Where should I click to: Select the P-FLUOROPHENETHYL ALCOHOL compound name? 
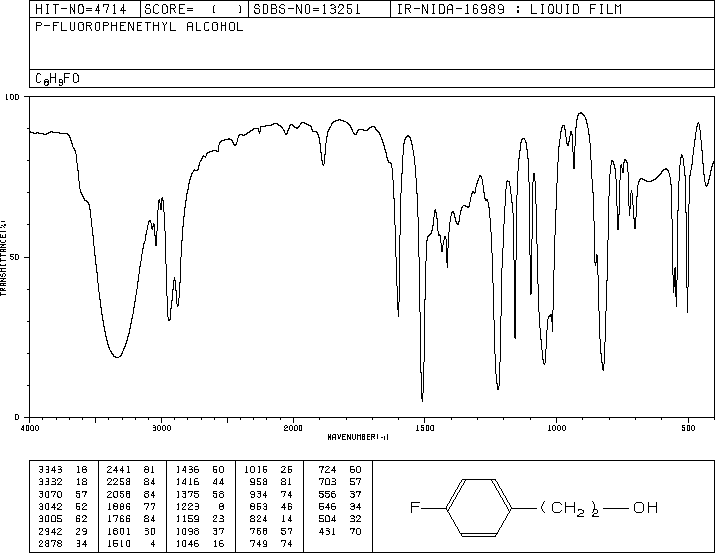pyautogui.click(x=139, y=27)
